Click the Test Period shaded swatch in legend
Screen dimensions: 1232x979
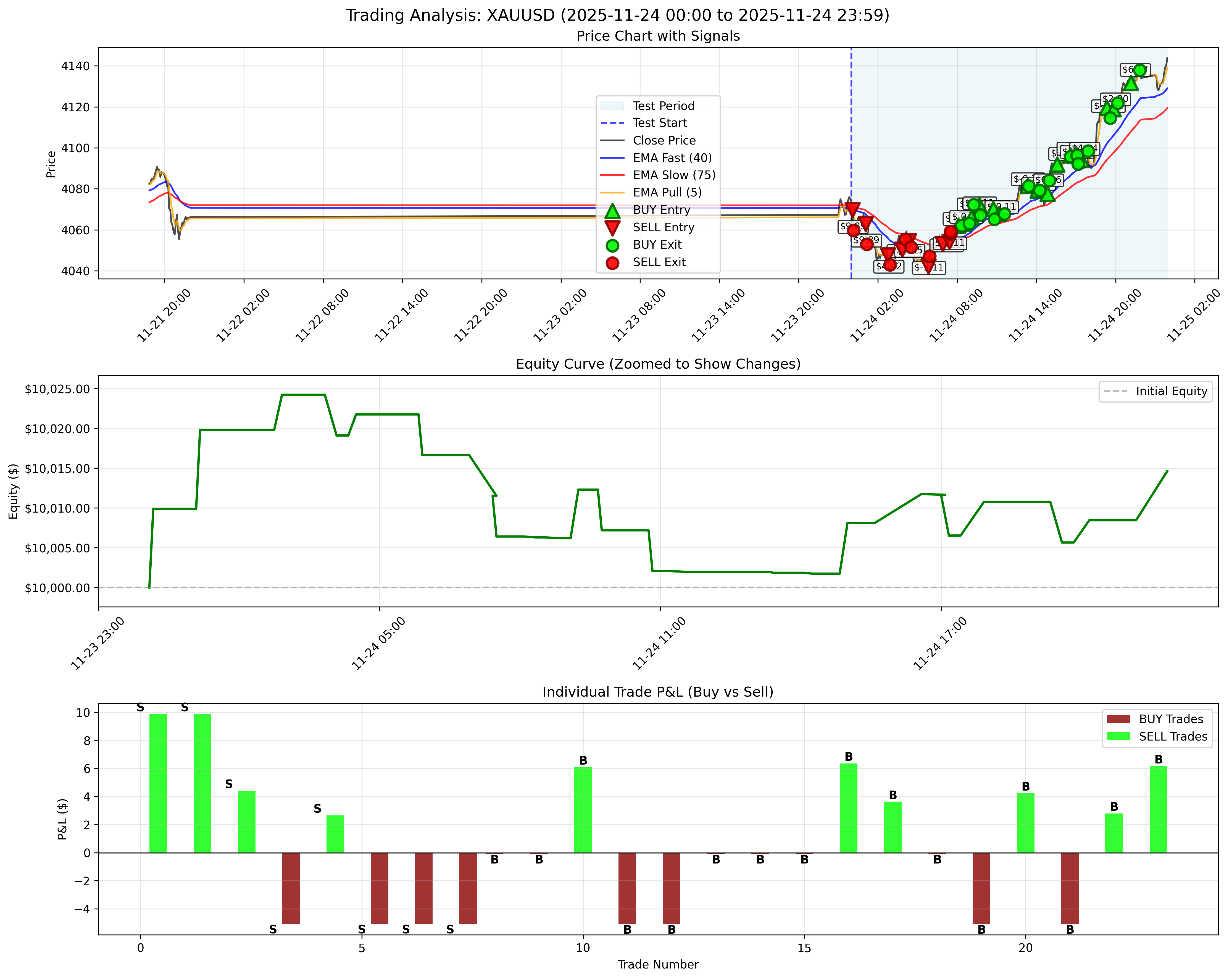pyautogui.click(x=613, y=106)
